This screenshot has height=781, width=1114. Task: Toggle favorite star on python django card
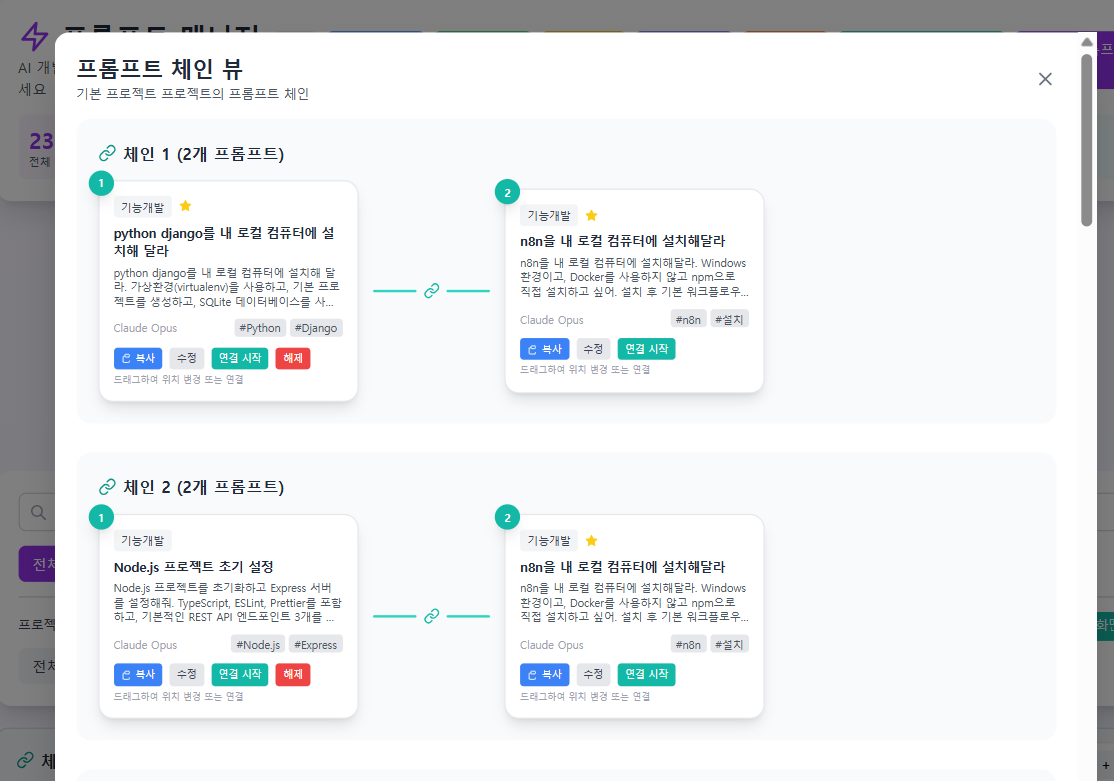tap(185, 206)
